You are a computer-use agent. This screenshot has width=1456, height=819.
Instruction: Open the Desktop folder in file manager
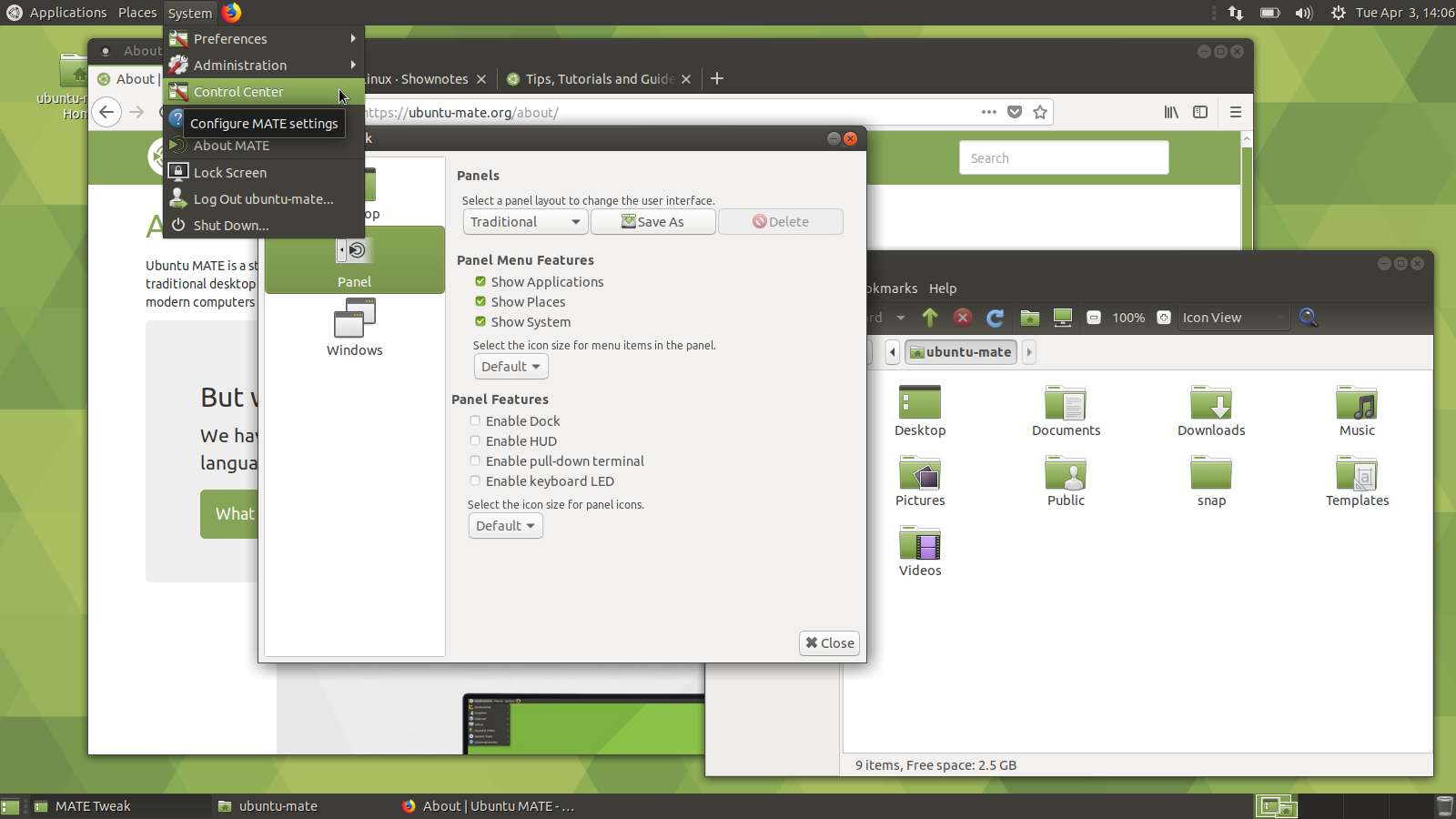pos(920,402)
